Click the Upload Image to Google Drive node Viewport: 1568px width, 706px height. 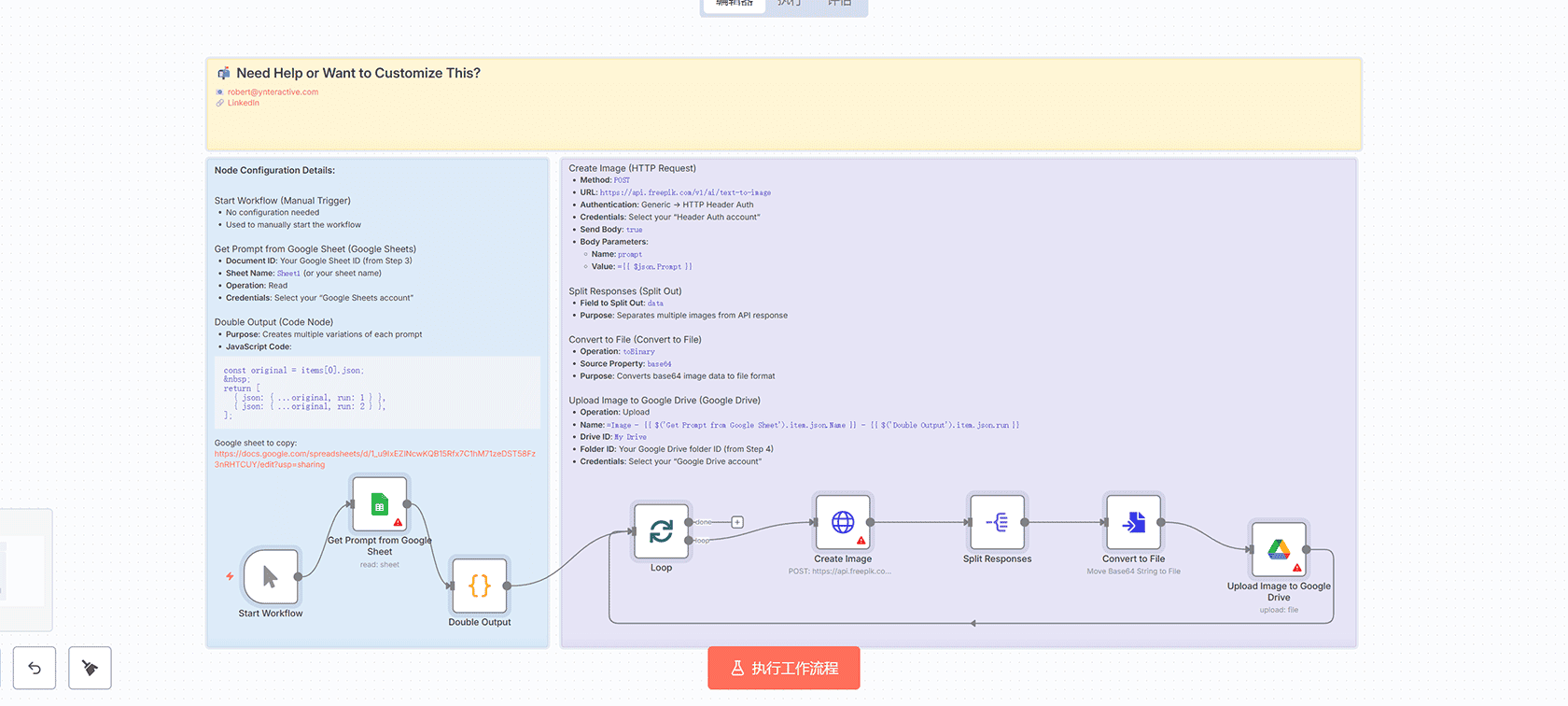pos(1279,549)
